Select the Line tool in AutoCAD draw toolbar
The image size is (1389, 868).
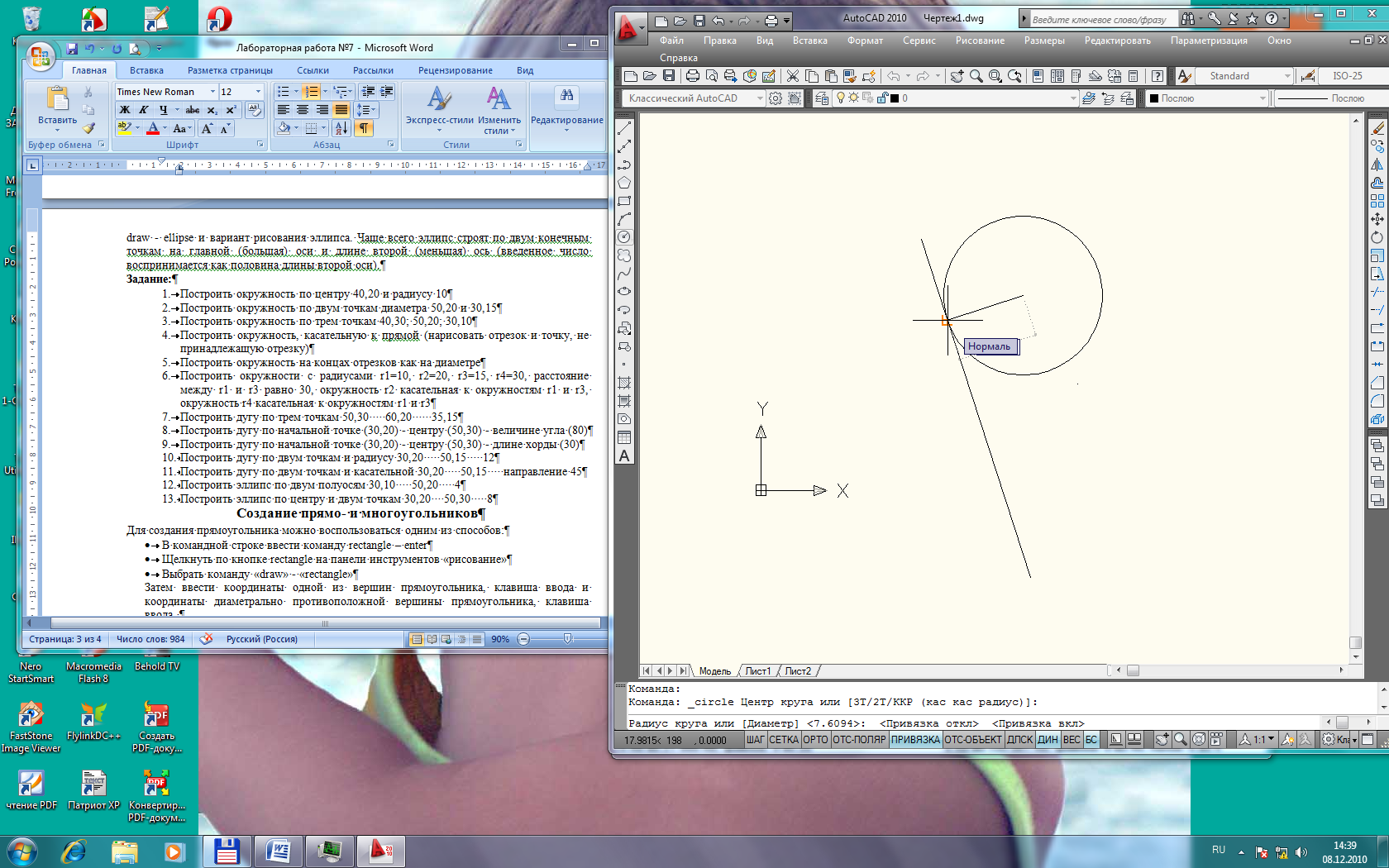[624, 128]
